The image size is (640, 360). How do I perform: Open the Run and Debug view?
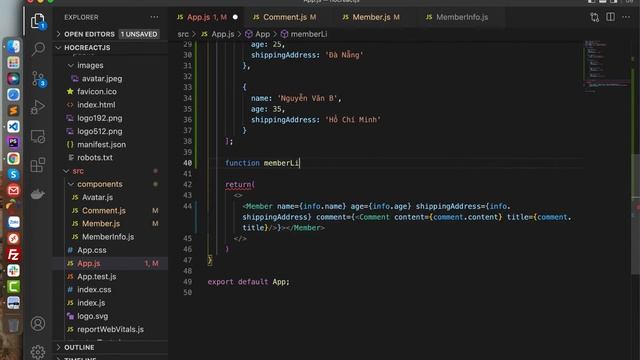(x=38, y=107)
